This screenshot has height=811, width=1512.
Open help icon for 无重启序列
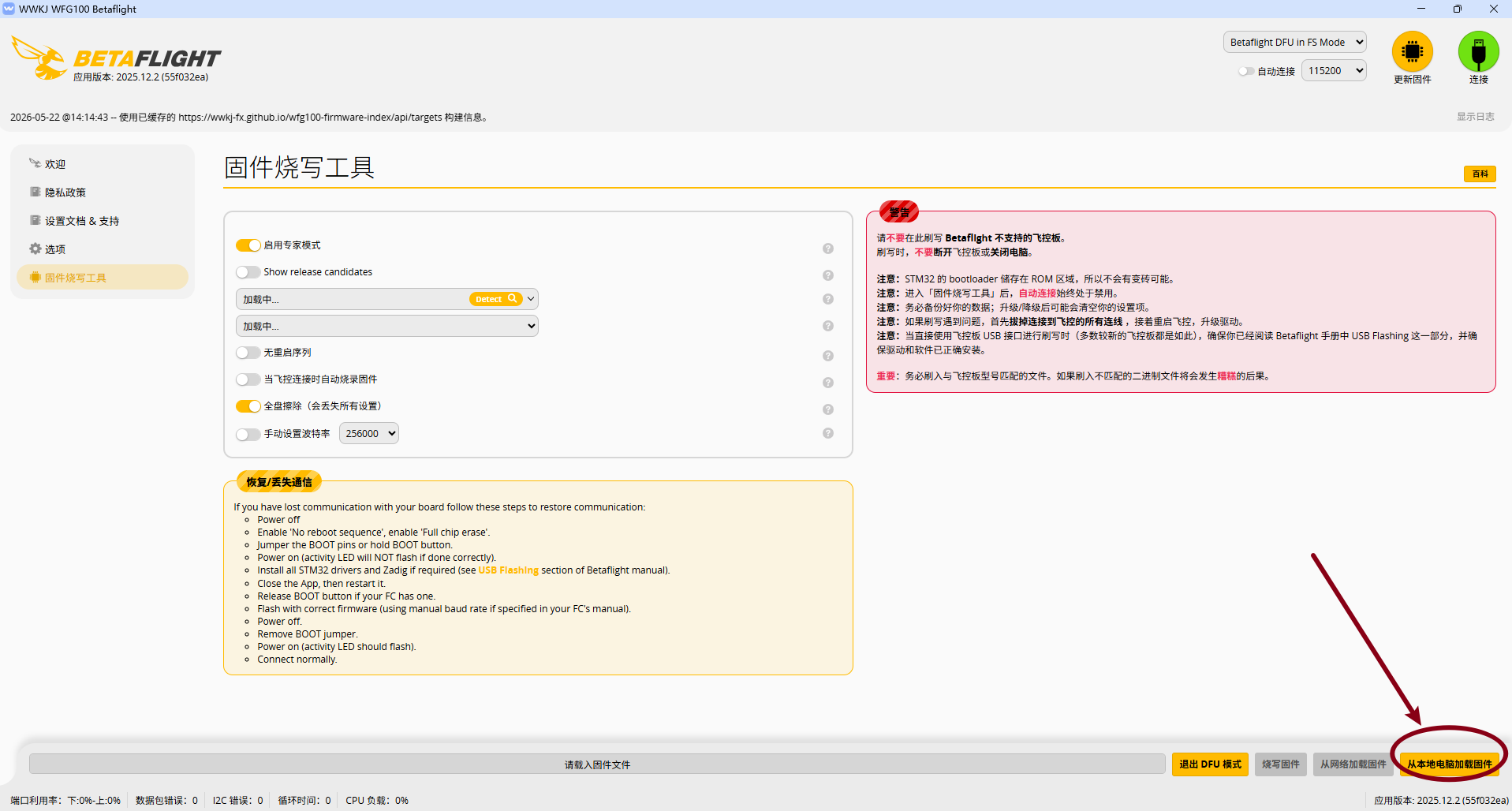828,356
